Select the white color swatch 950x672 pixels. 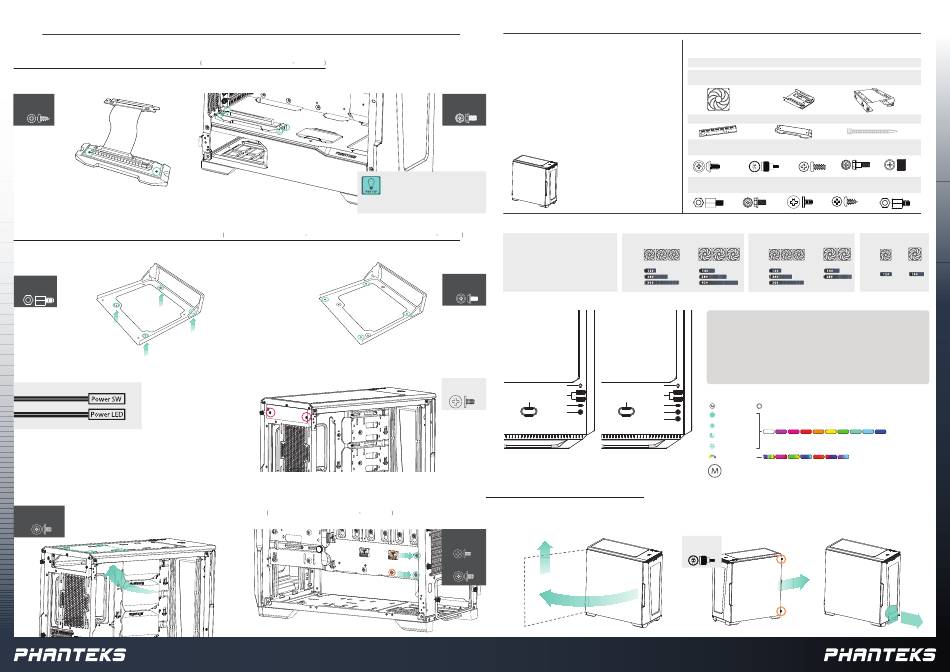pos(768,432)
